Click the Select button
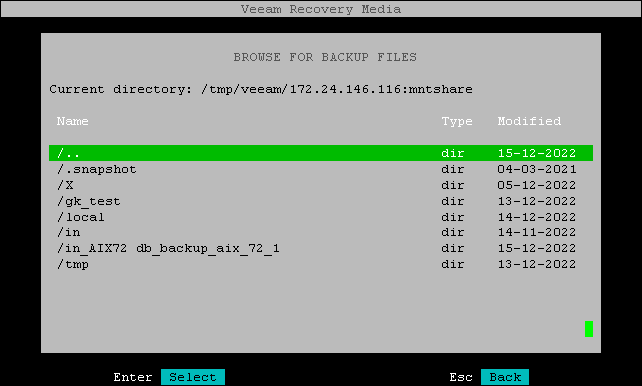Screen dimensions: 642x386 pyautogui.click(x=193, y=377)
